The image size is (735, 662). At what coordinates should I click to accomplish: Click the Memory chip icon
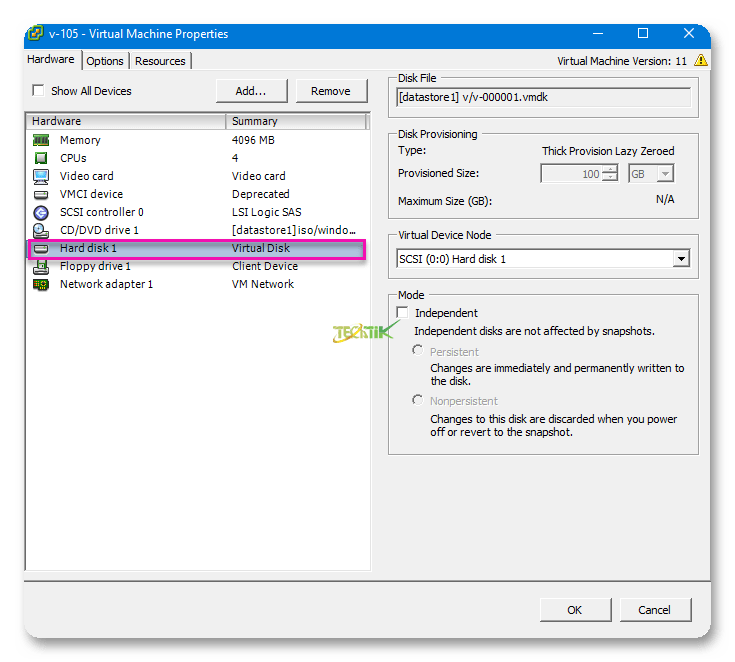[41, 140]
